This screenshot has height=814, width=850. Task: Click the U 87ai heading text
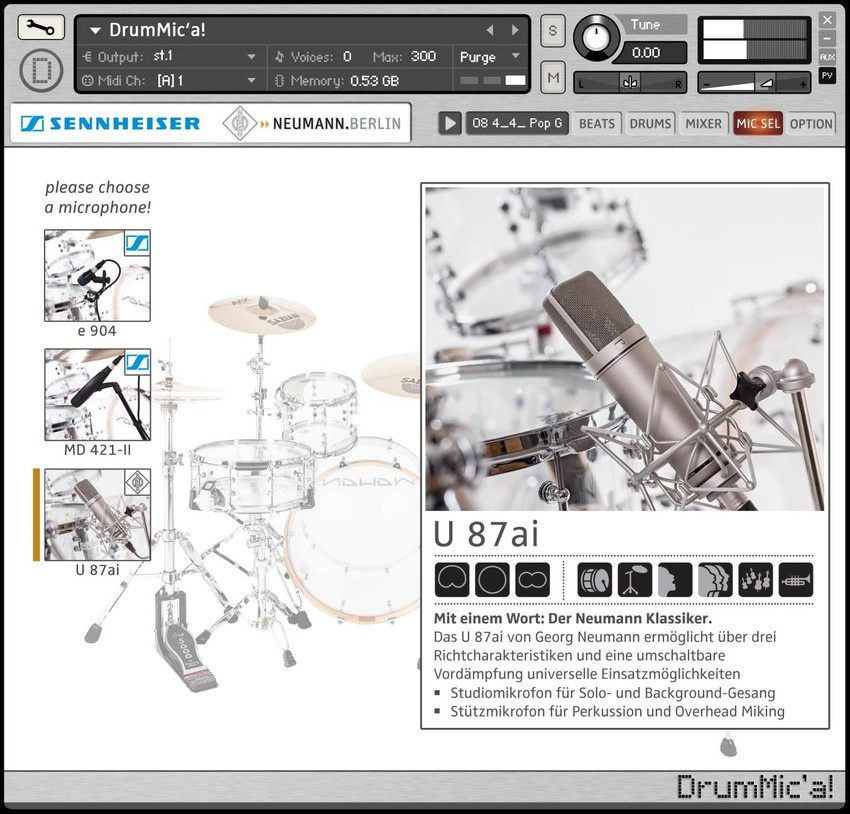pyautogui.click(x=486, y=534)
